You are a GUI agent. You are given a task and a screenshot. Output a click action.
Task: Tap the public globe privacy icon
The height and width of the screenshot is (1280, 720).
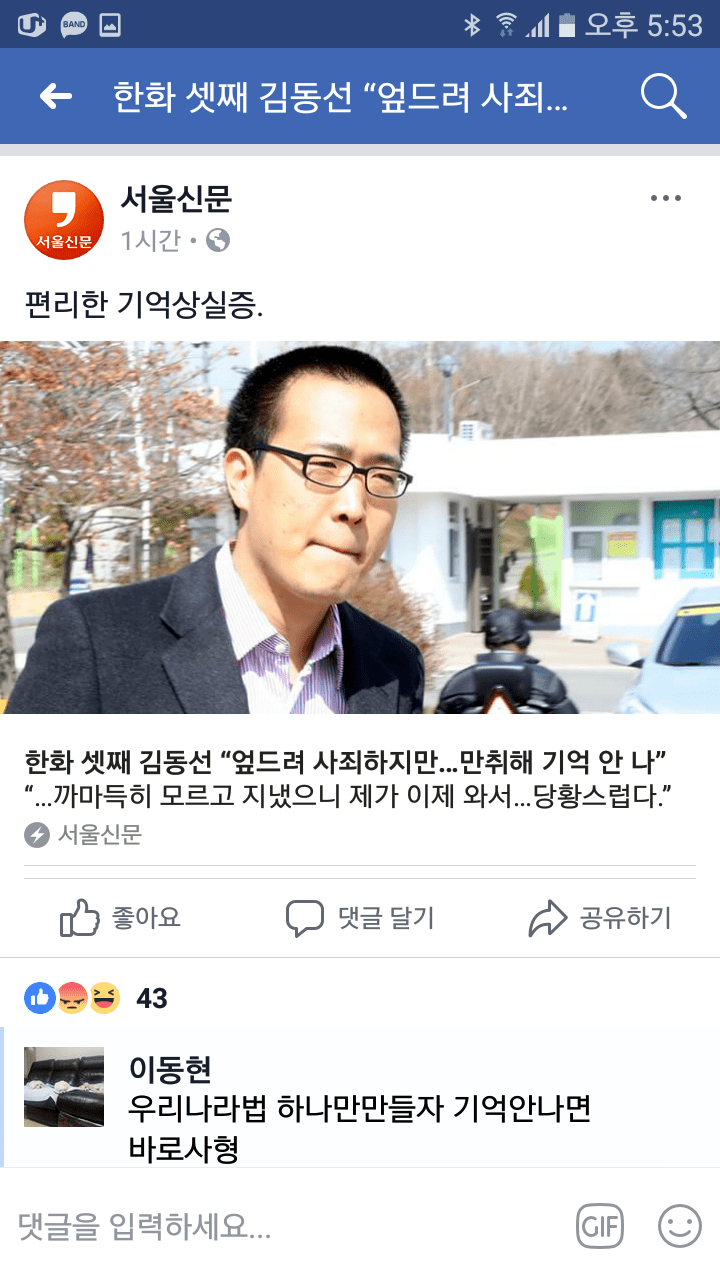tap(218, 240)
